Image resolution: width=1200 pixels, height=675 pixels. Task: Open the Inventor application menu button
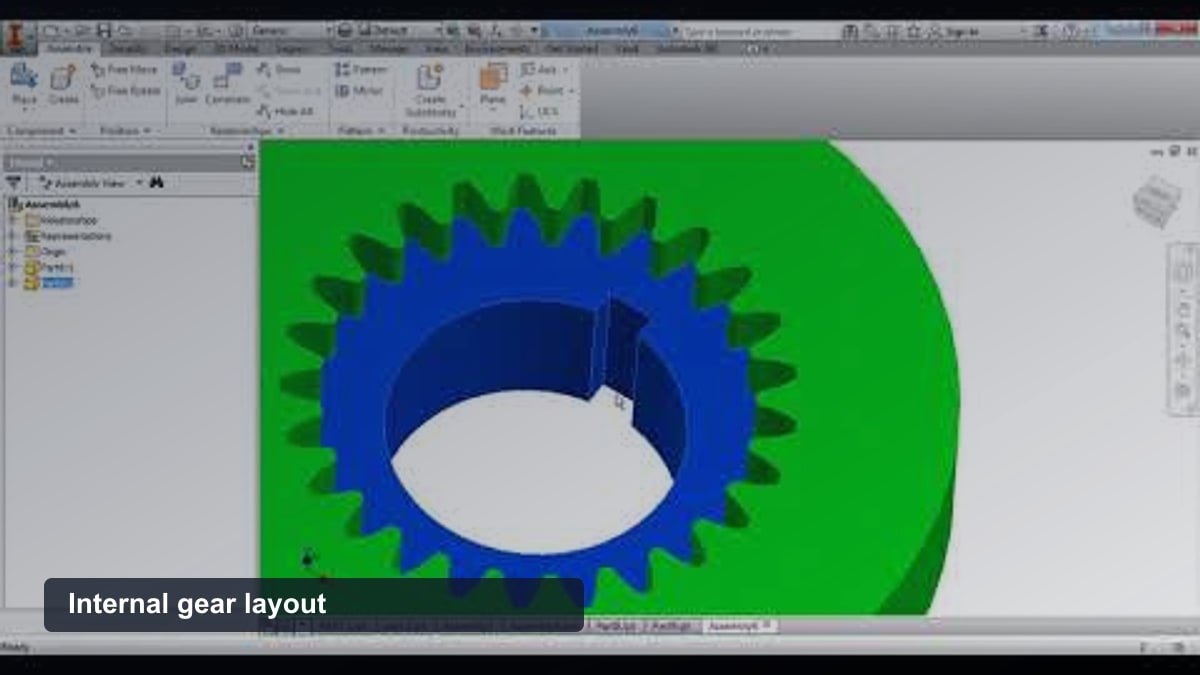click(17, 37)
